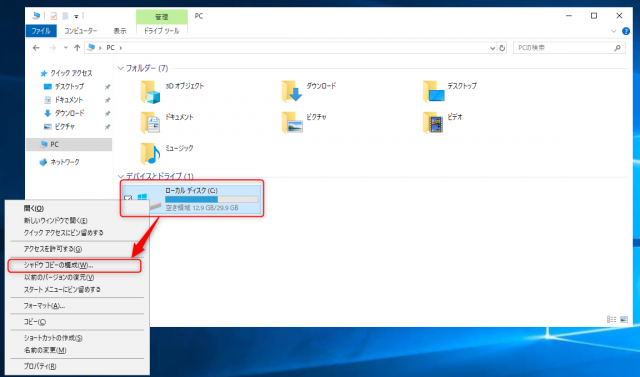The image size is (640, 377).
Task: Open the デスクトップ folder icon in main pane
Action: 433,91
